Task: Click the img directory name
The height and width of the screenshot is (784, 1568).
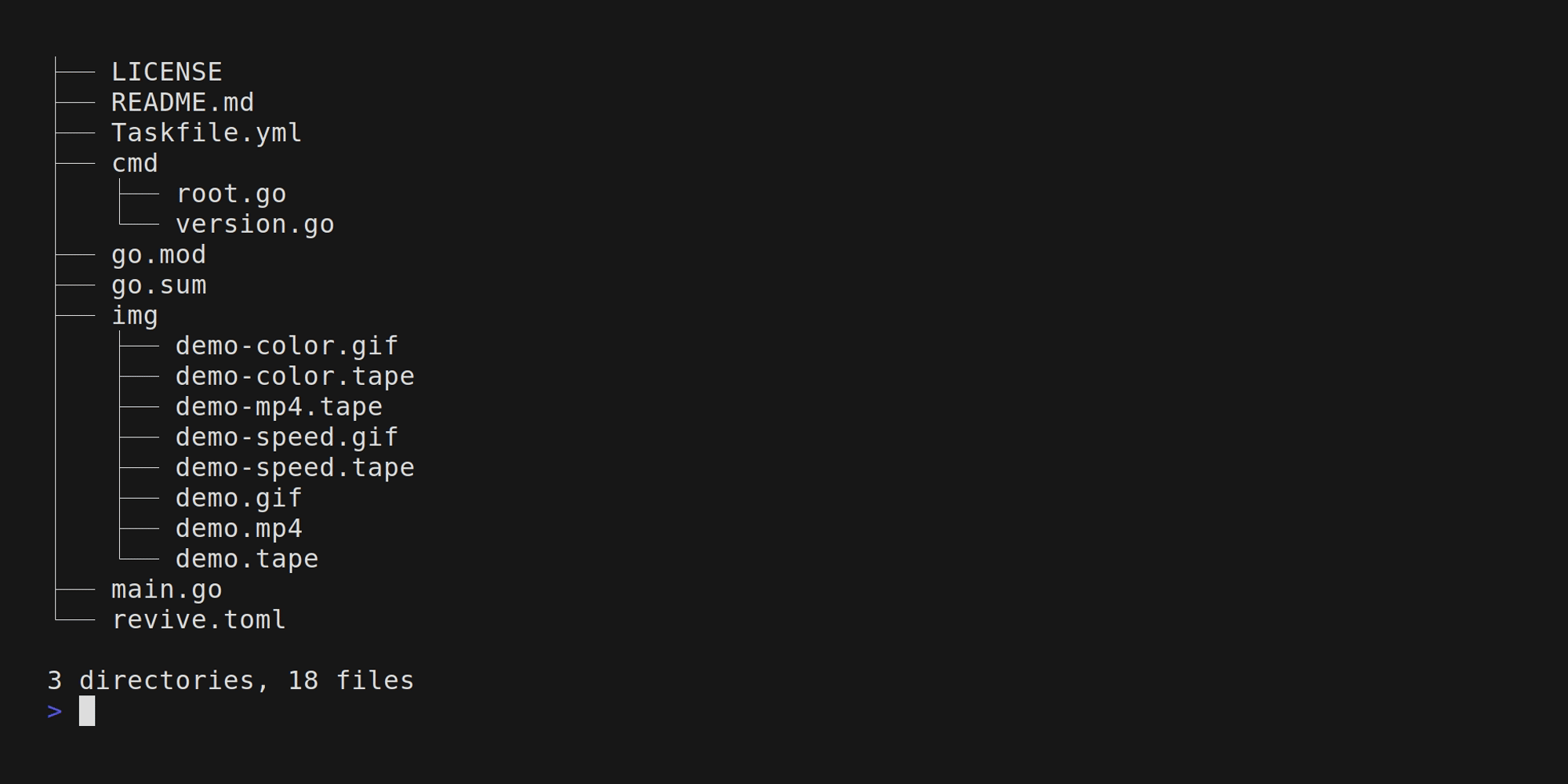Action: pos(135,316)
